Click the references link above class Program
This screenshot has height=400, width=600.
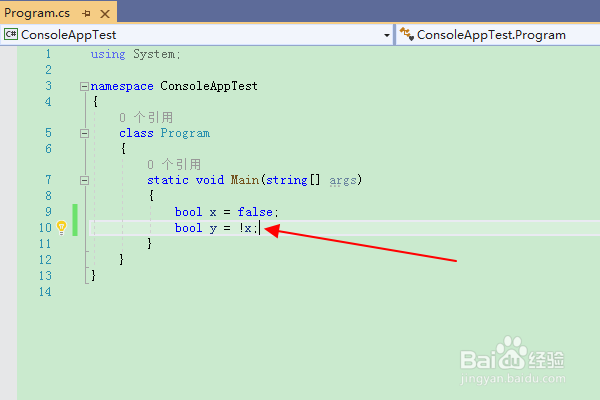pyautogui.click(x=146, y=118)
